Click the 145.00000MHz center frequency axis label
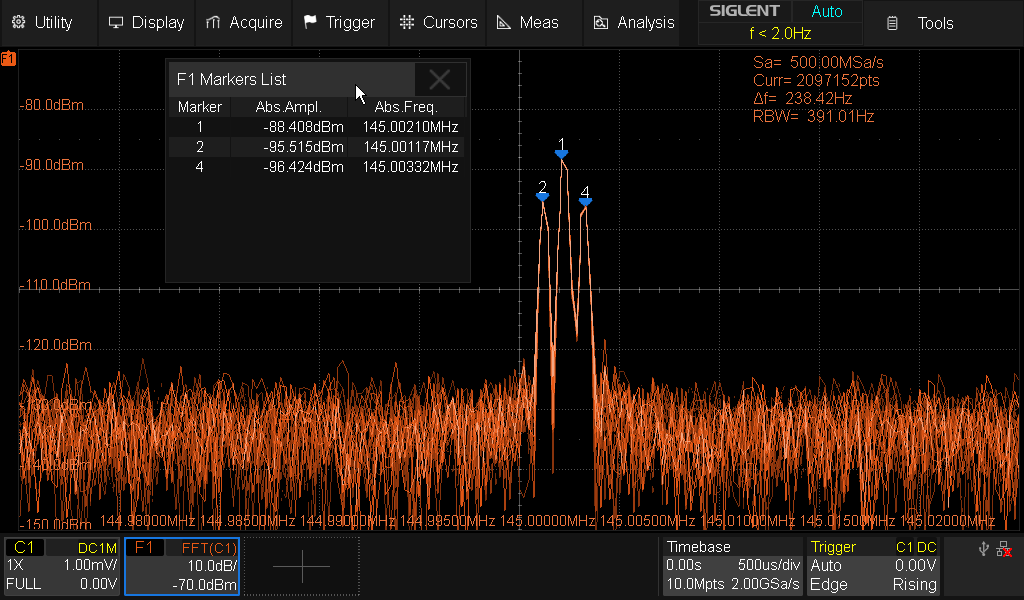The width and height of the screenshot is (1024, 600). (x=547, y=522)
